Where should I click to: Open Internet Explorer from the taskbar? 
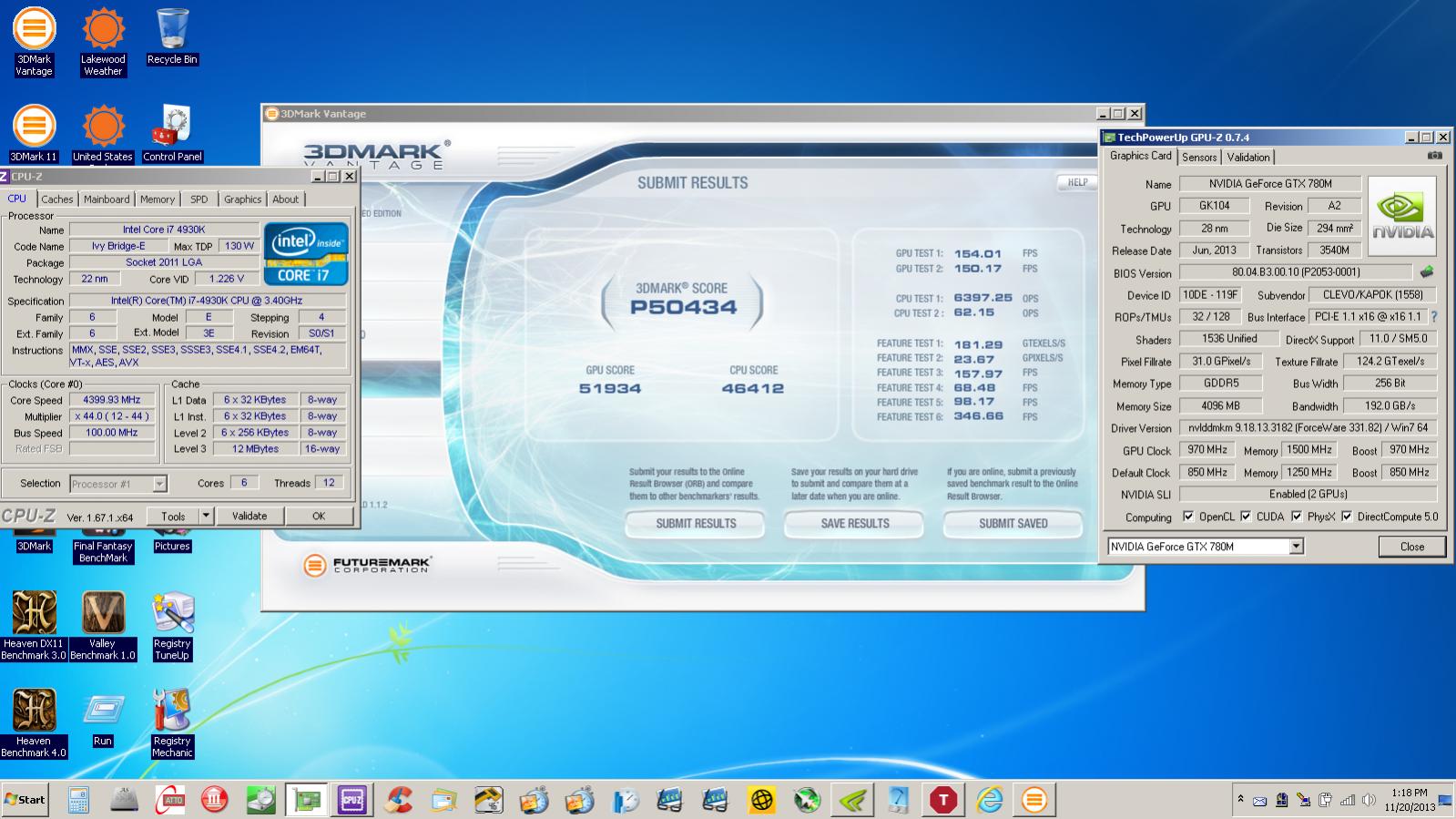990,800
